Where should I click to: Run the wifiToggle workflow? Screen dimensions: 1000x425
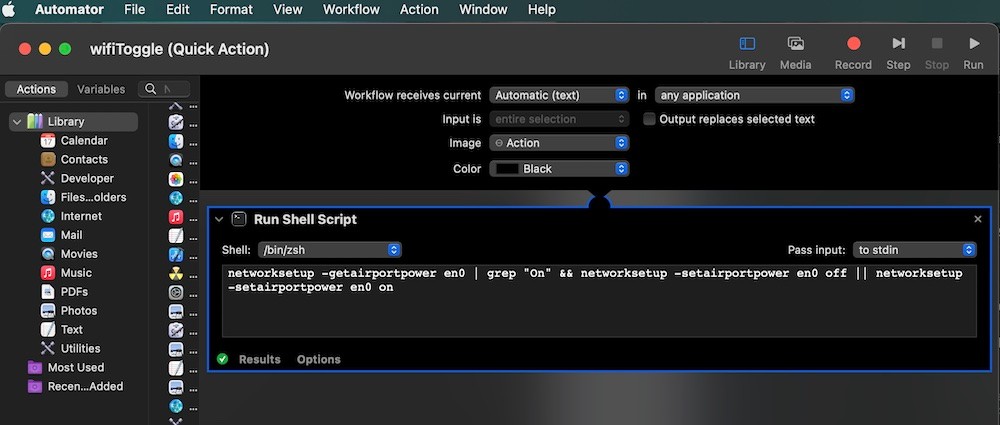973,52
